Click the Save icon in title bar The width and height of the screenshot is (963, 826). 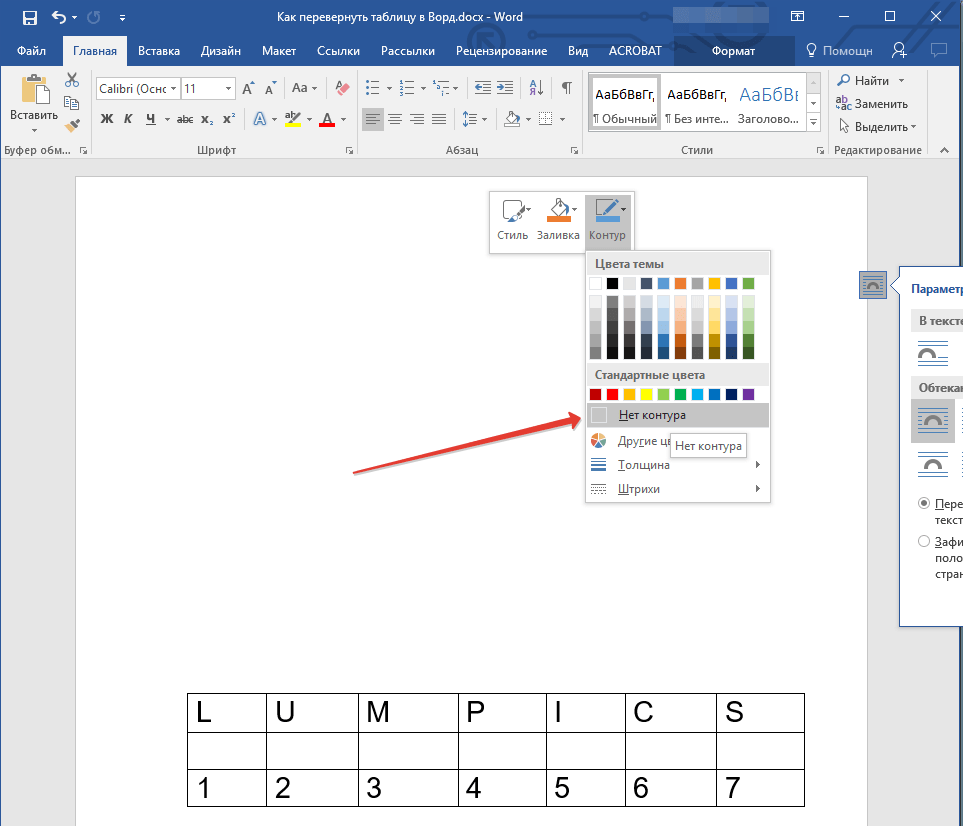[30, 17]
